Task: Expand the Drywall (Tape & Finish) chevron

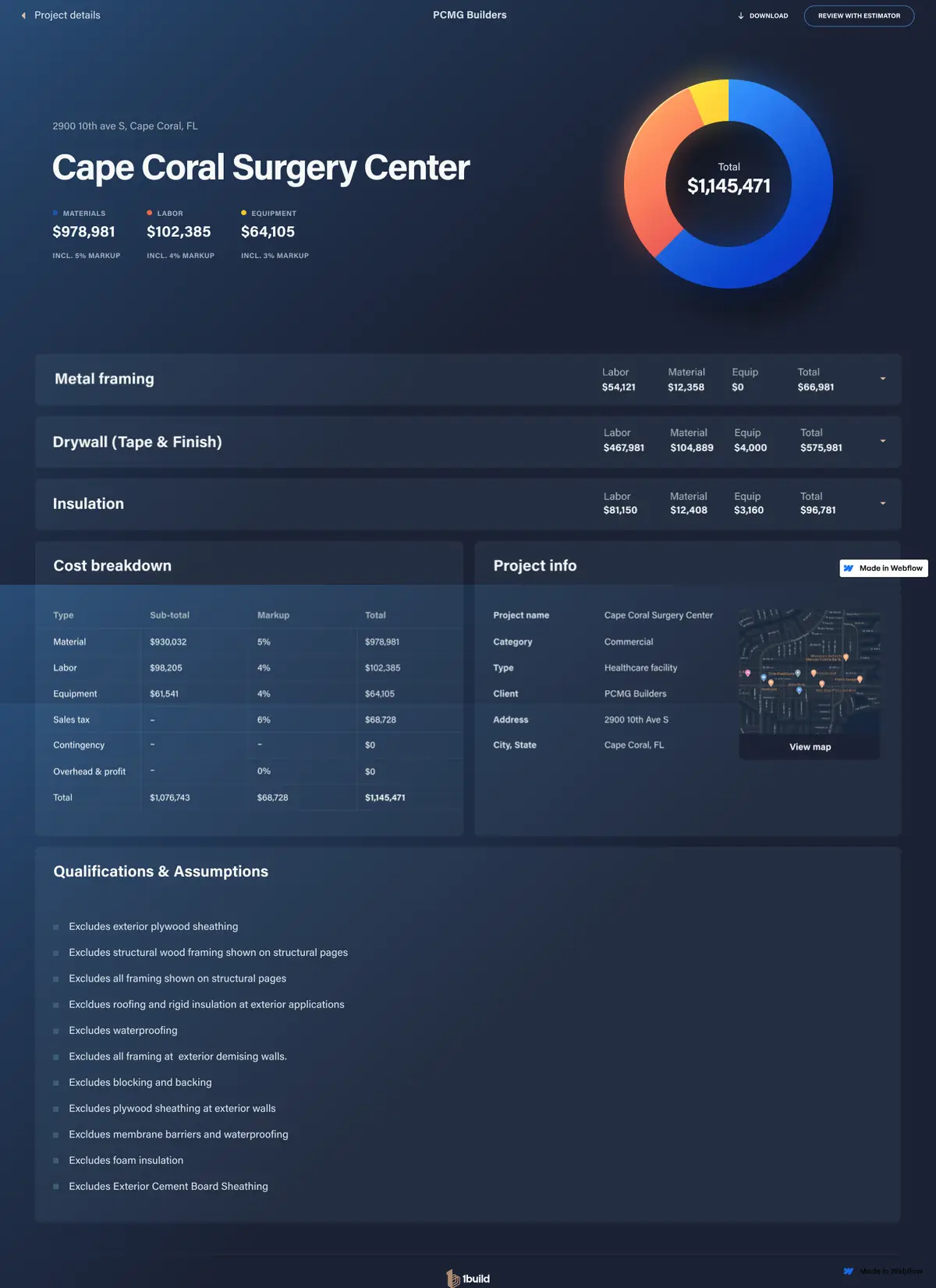Action: (883, 441)
